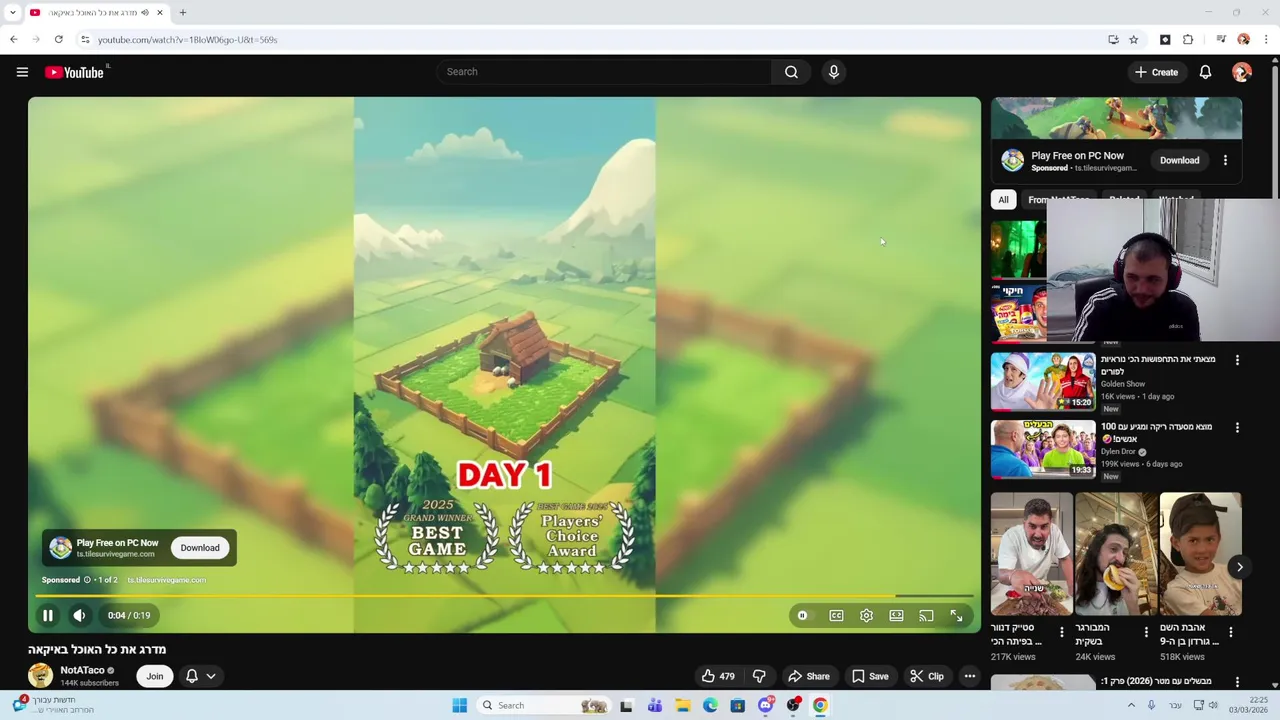Screen dimensions: 1280x720
Task: Dislike the video
Action: tap(759, 676)
